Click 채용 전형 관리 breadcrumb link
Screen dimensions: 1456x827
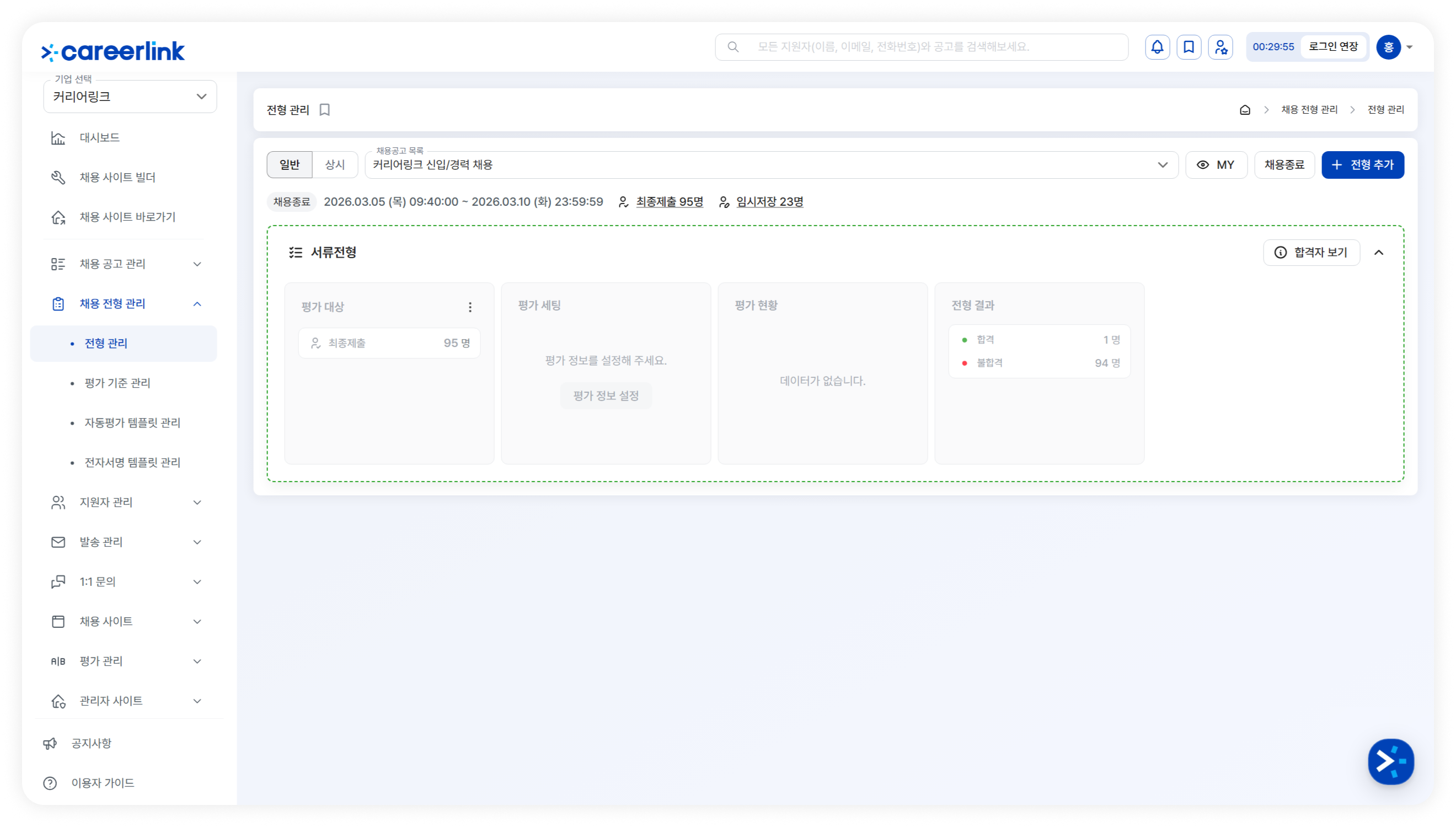coord(1308,110)
